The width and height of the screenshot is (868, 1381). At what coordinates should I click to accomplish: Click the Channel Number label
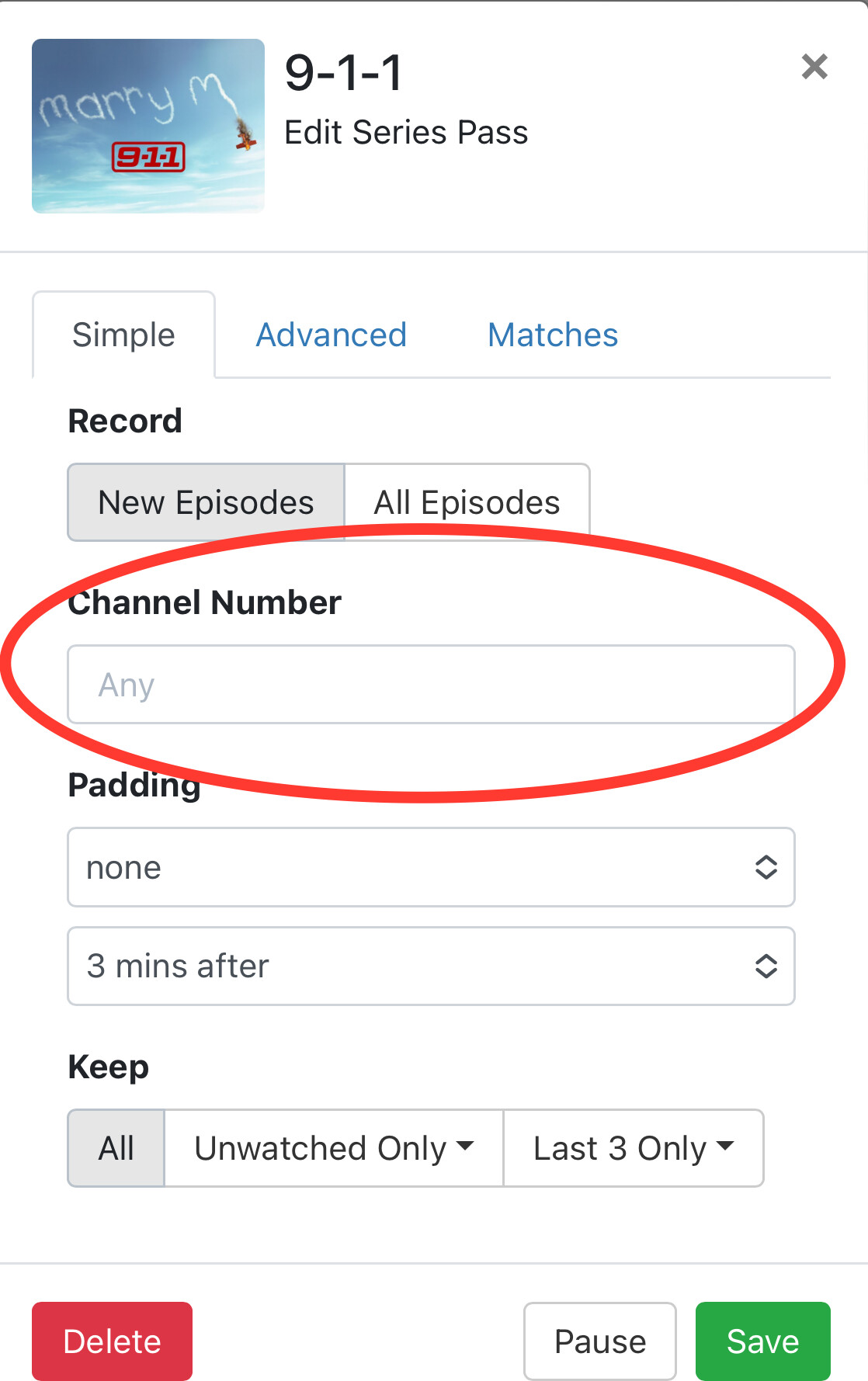[x=205, y=603]
